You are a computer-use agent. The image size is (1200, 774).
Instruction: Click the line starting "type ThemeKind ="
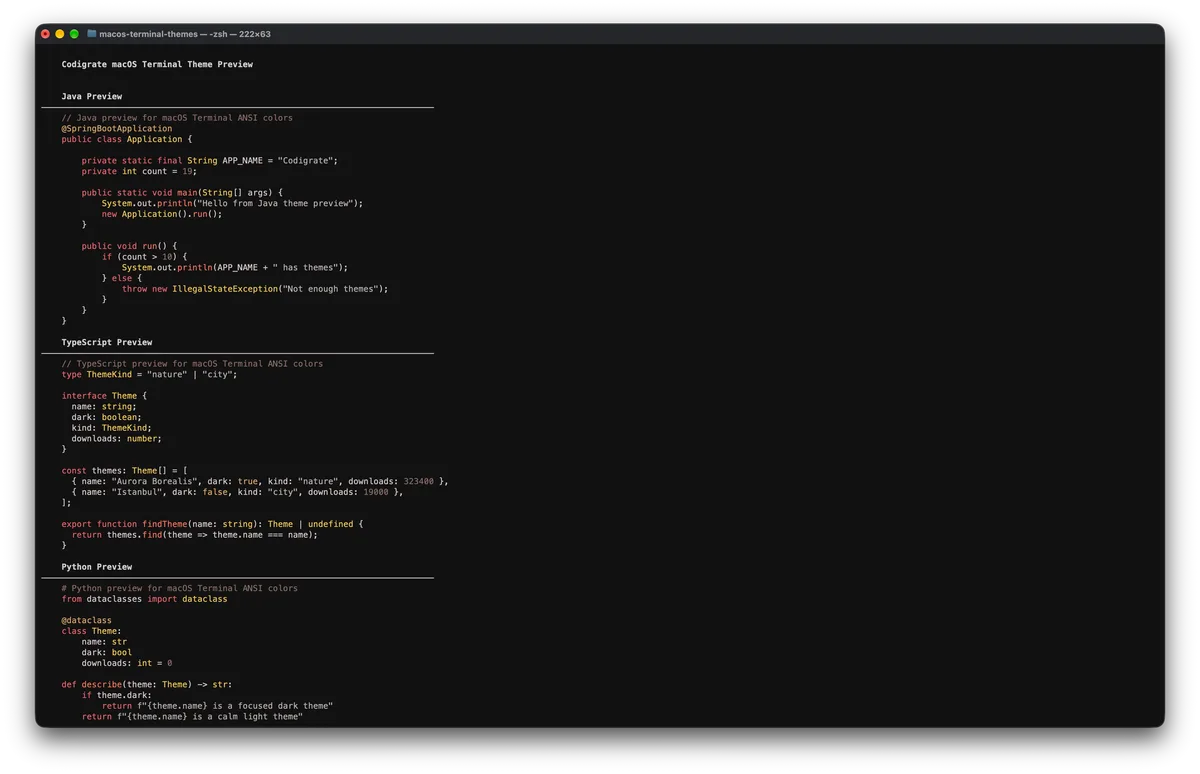click(150, 374)
